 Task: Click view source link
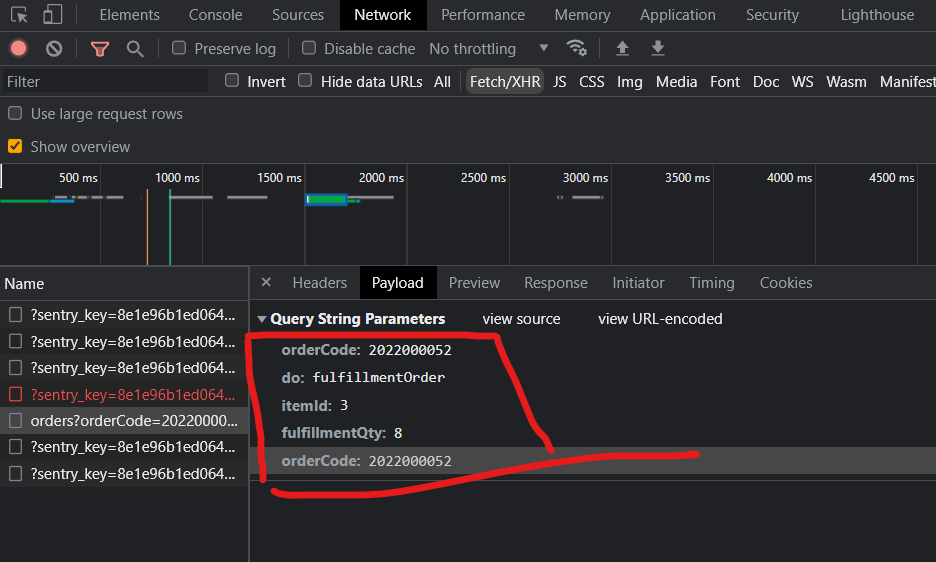coord(521,319)
